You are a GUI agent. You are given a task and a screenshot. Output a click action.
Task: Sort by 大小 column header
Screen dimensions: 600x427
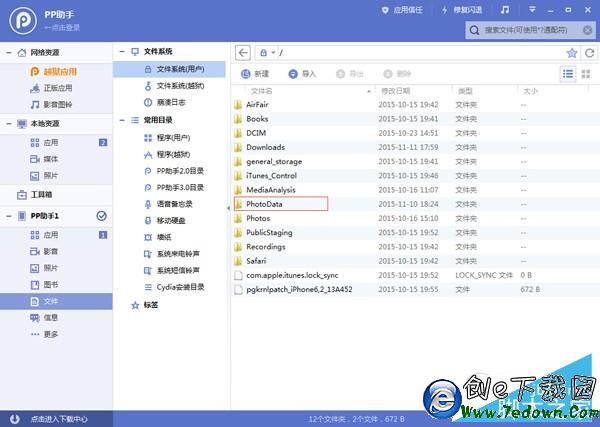click(x=530, y=91)
